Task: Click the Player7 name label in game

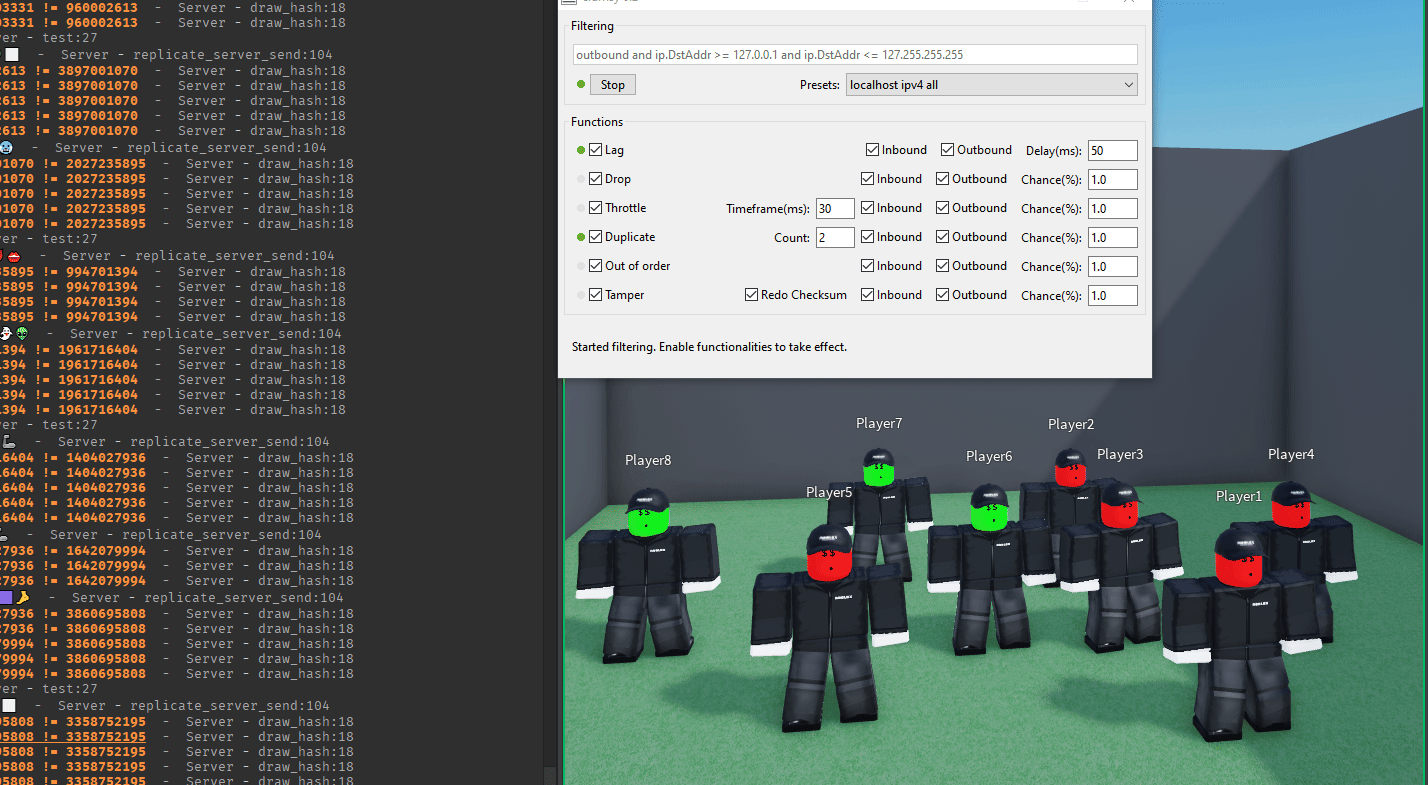Action: [879, 423]
